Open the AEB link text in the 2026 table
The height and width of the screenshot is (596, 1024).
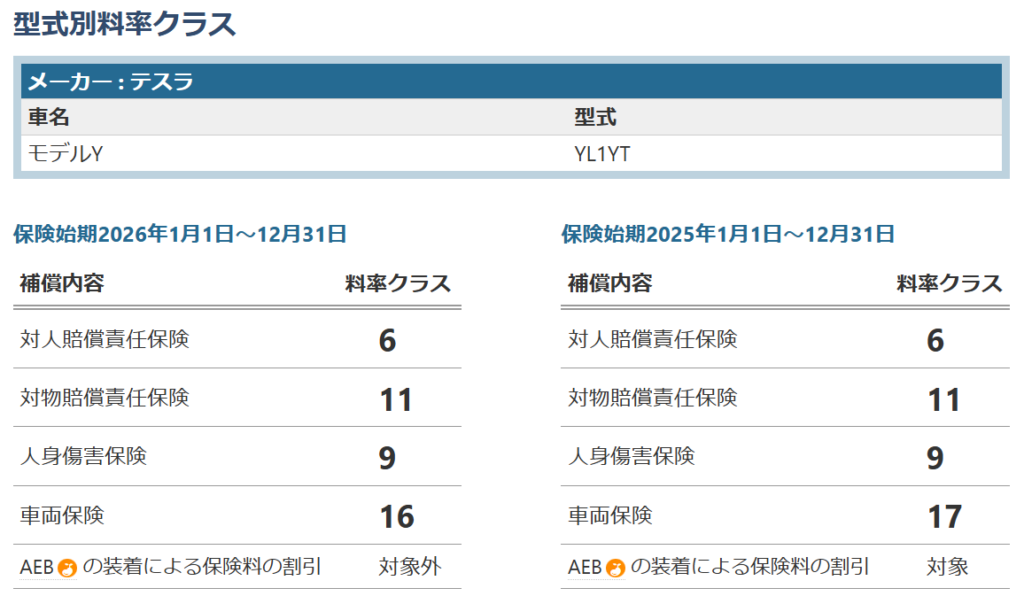tap(36, 568)
